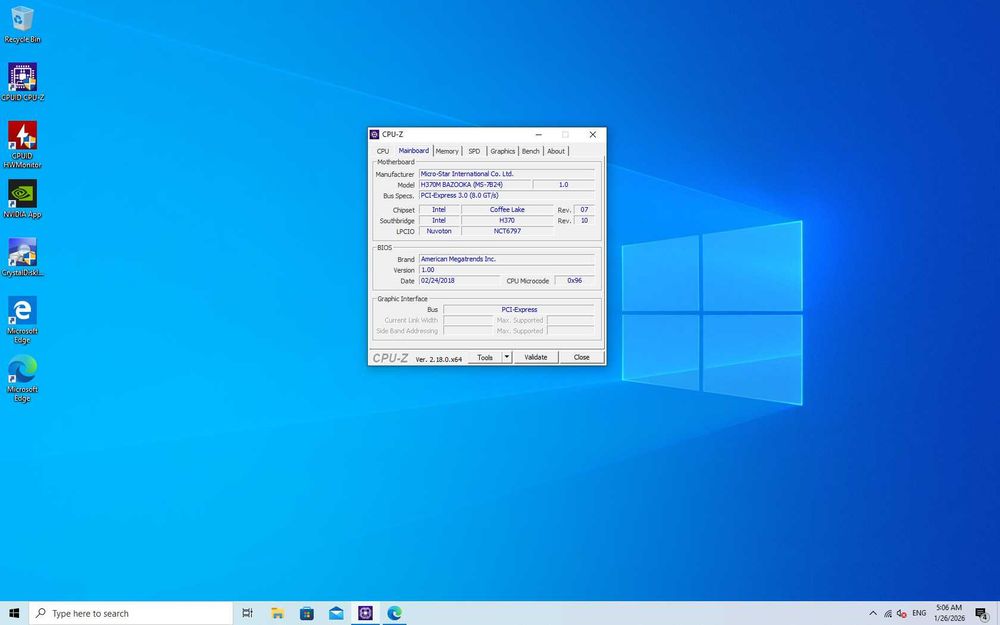Click the Southbridge row 'Intel' value
This screenshot has height=625, width=1000.
[x=439, y=220]
